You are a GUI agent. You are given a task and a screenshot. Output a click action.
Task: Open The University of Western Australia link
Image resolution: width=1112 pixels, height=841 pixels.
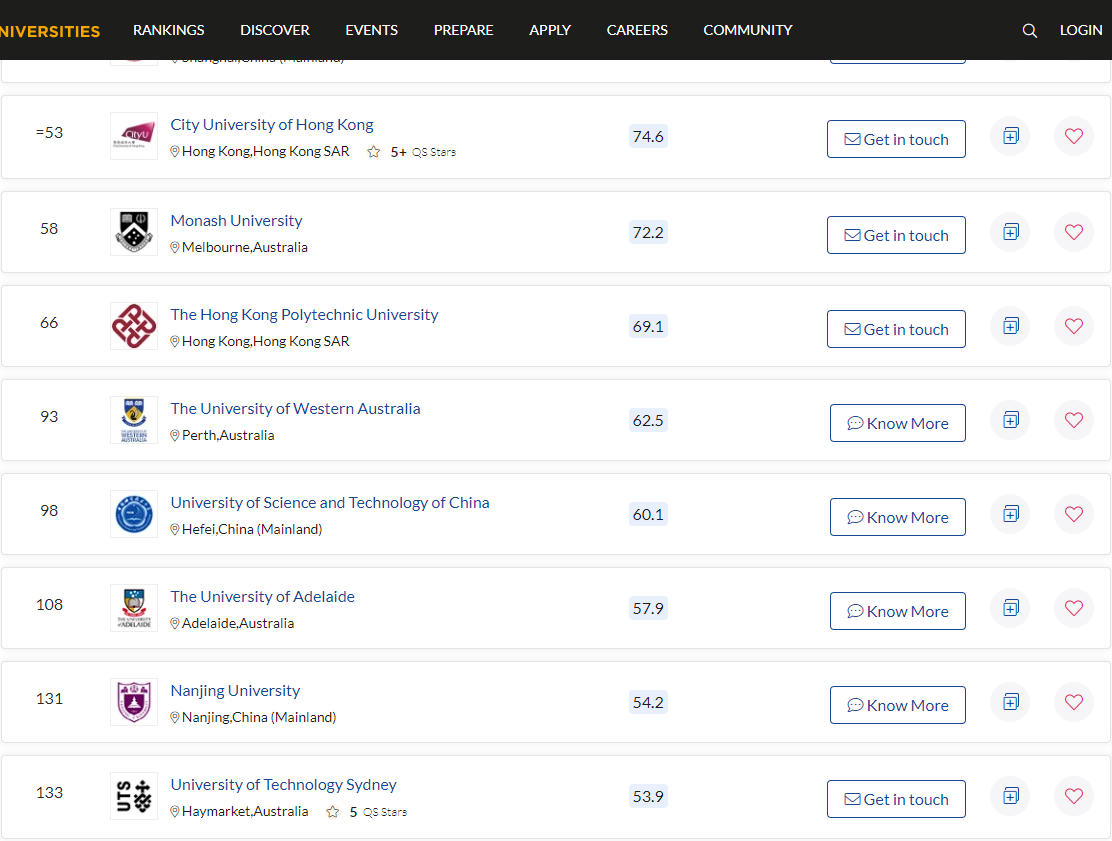pyautogui.click(x=295, y=408)
